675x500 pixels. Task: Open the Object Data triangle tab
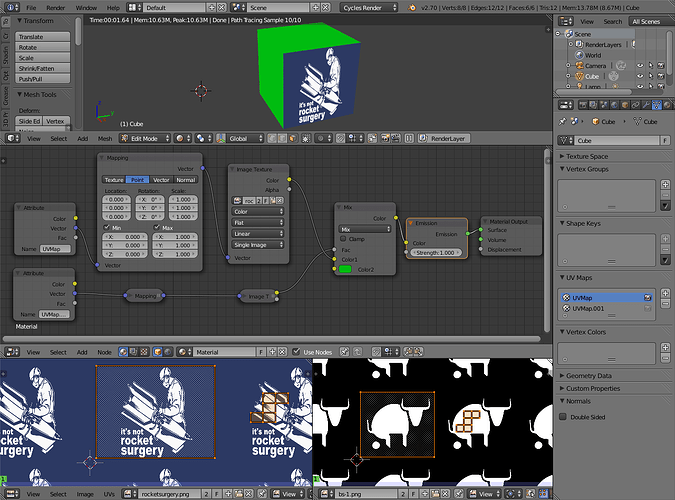tap(657, 105)
